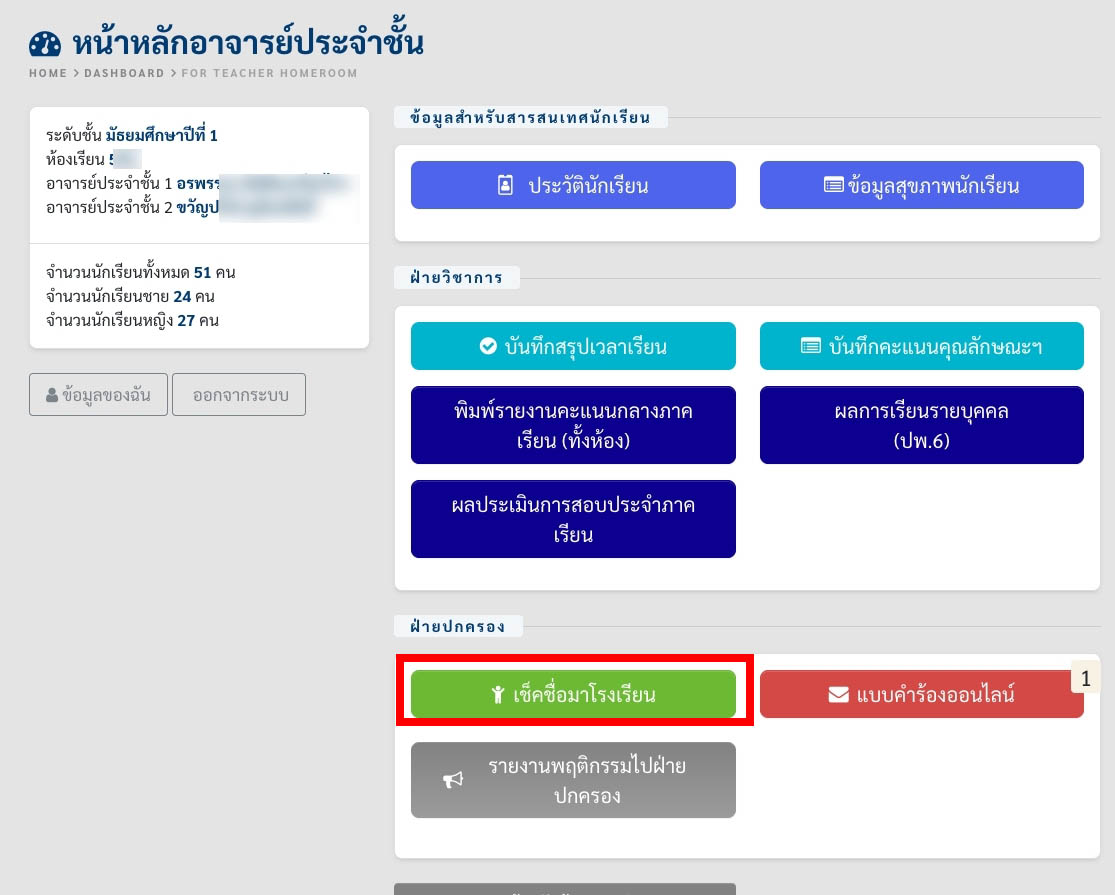The width and height of the screenshot is (1115, 895).
Task: Click the check-circle icon on บันทึกสรุปเวลาเรียน
Action: [x=488, y=346]
